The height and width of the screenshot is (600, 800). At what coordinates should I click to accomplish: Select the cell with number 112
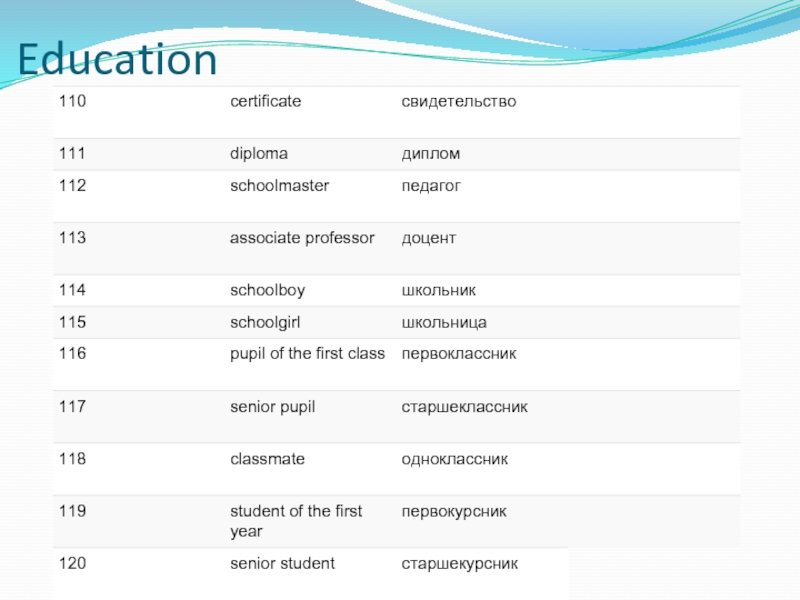tap(72, 185)
